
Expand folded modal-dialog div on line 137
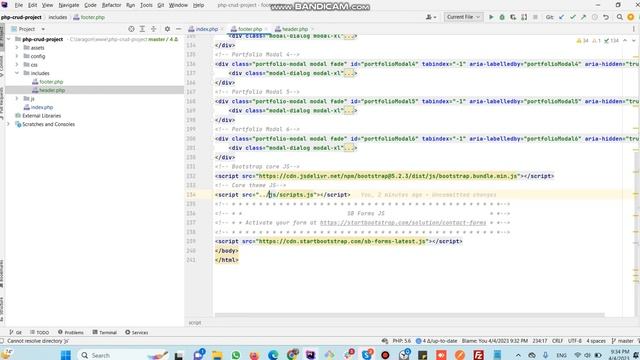tap(349, 73)
